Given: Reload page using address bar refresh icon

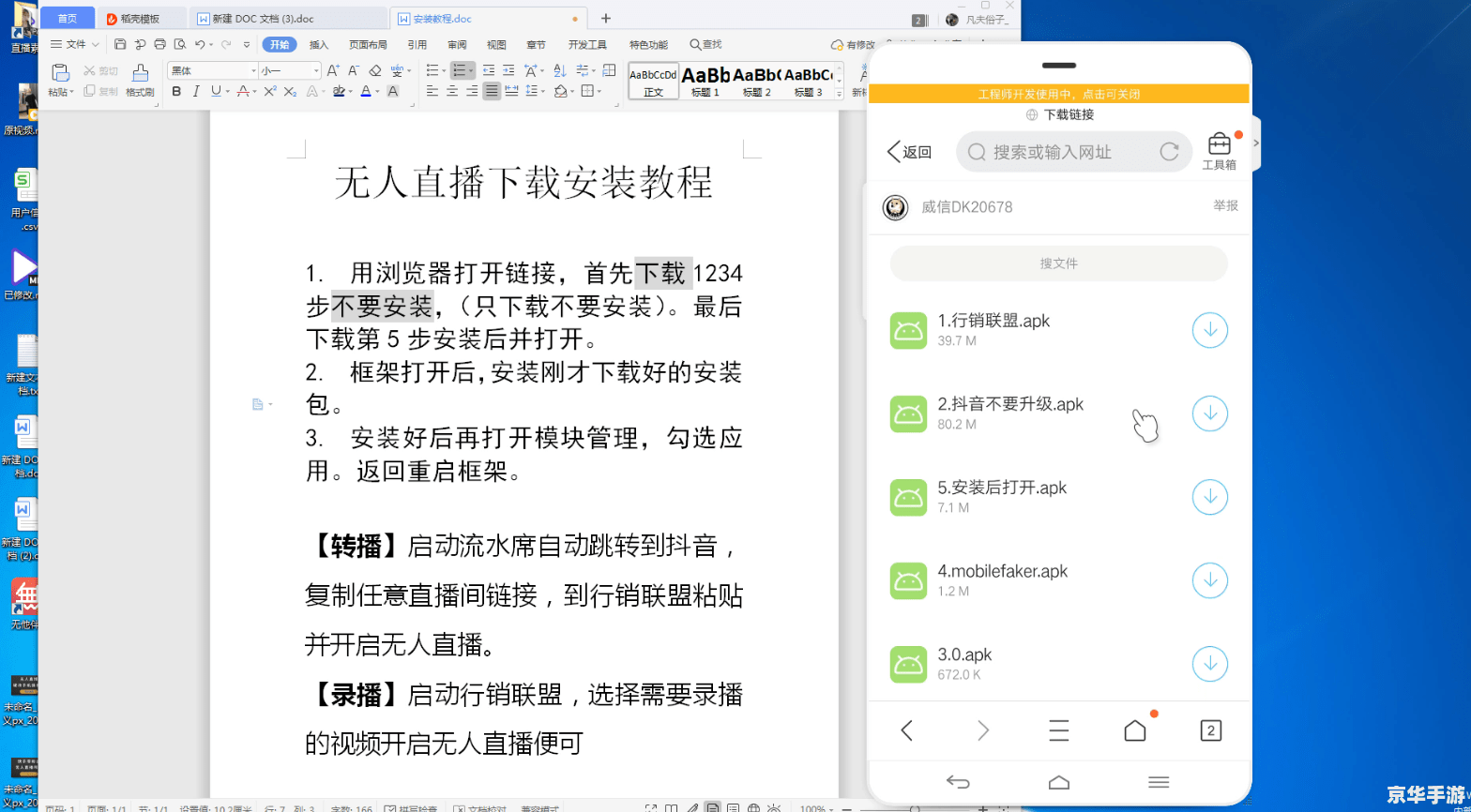Looking at the screenshot, I should [1169, 151].
